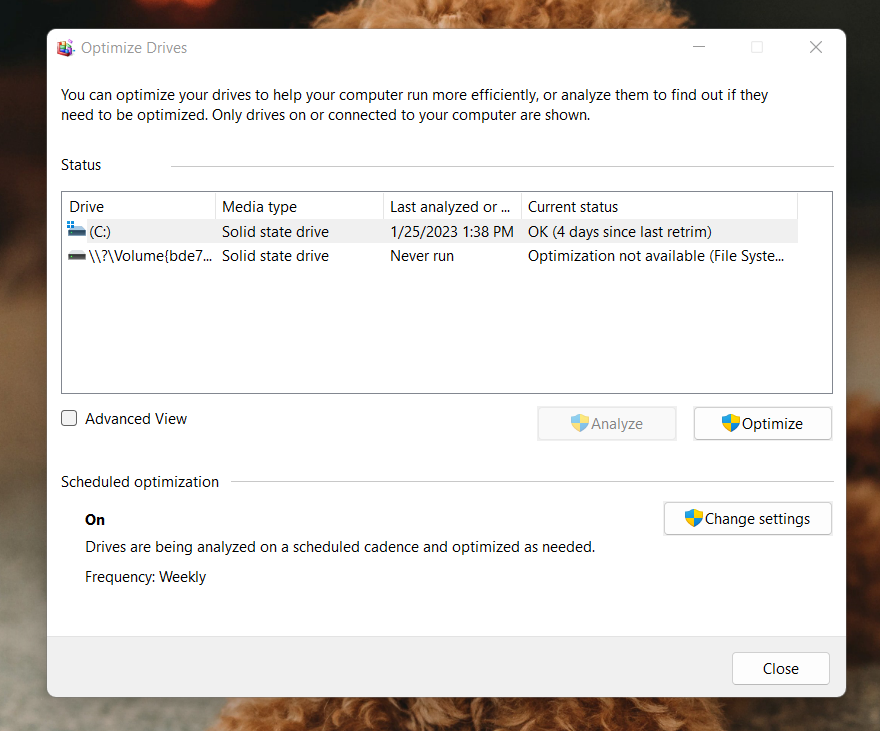This screenshot has width=880, height=731.
Task: Click 'Solid state drive' in the Volume row
Action: click(276, 256)
